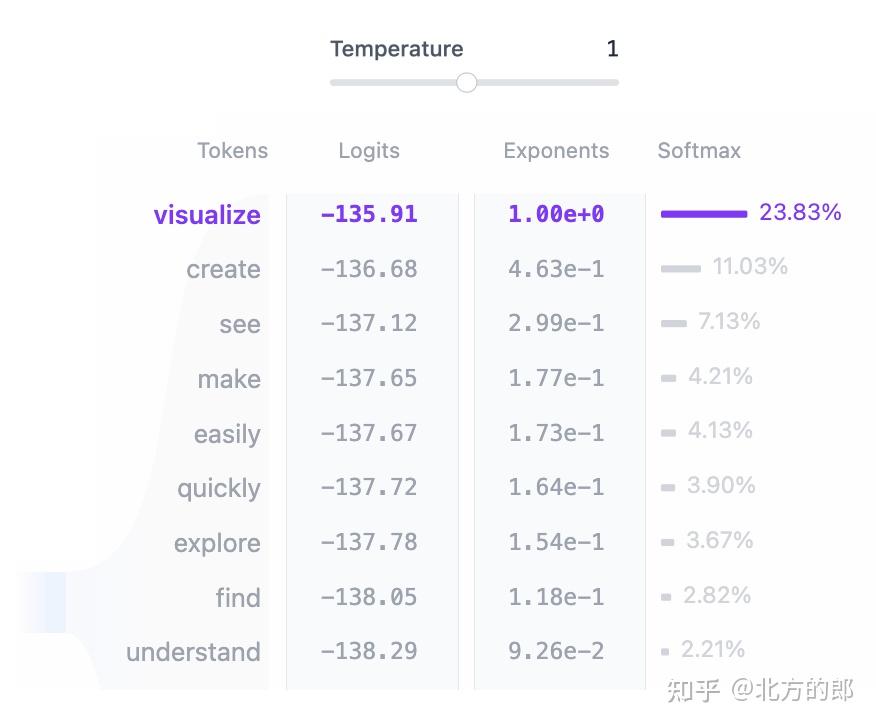This screenshot has height=724, width=876.
Task: Click the Softmax column header
Action: click(699, 151)
